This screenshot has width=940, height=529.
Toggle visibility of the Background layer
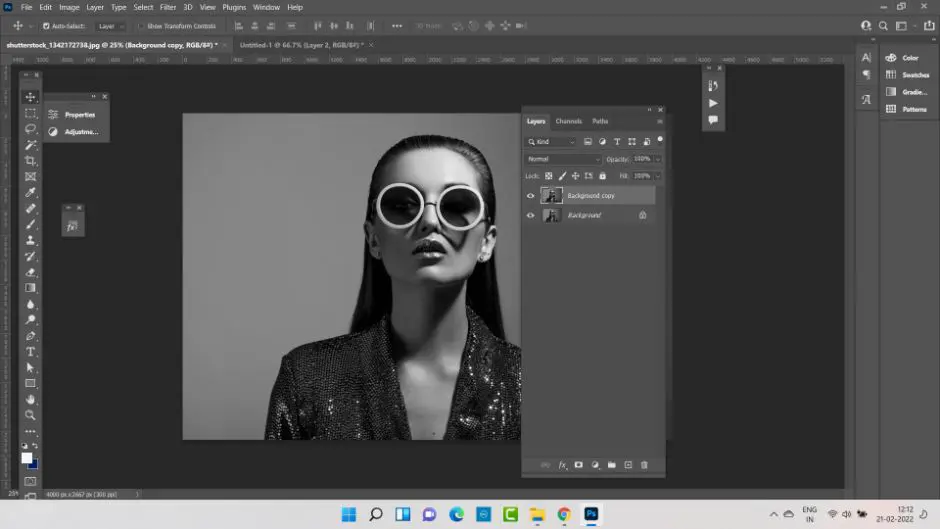(x=531, y=215)
